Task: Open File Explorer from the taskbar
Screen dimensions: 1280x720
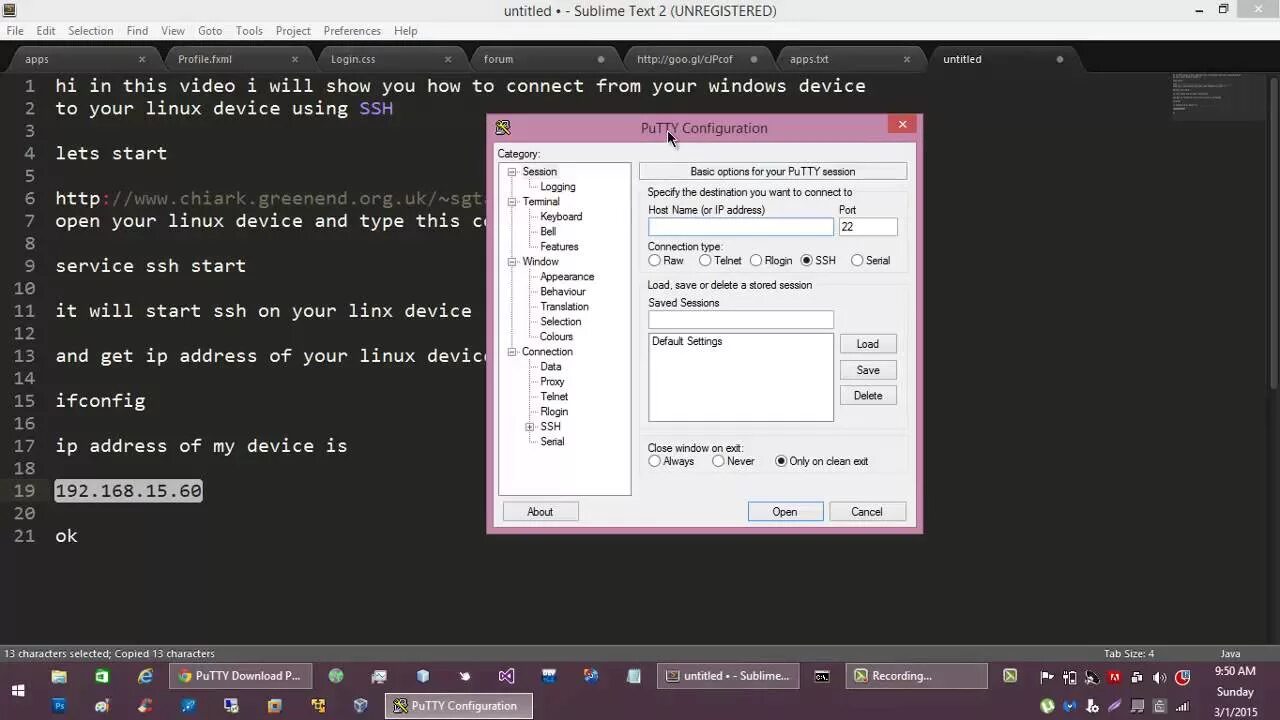Action: [x=59, y=676]
